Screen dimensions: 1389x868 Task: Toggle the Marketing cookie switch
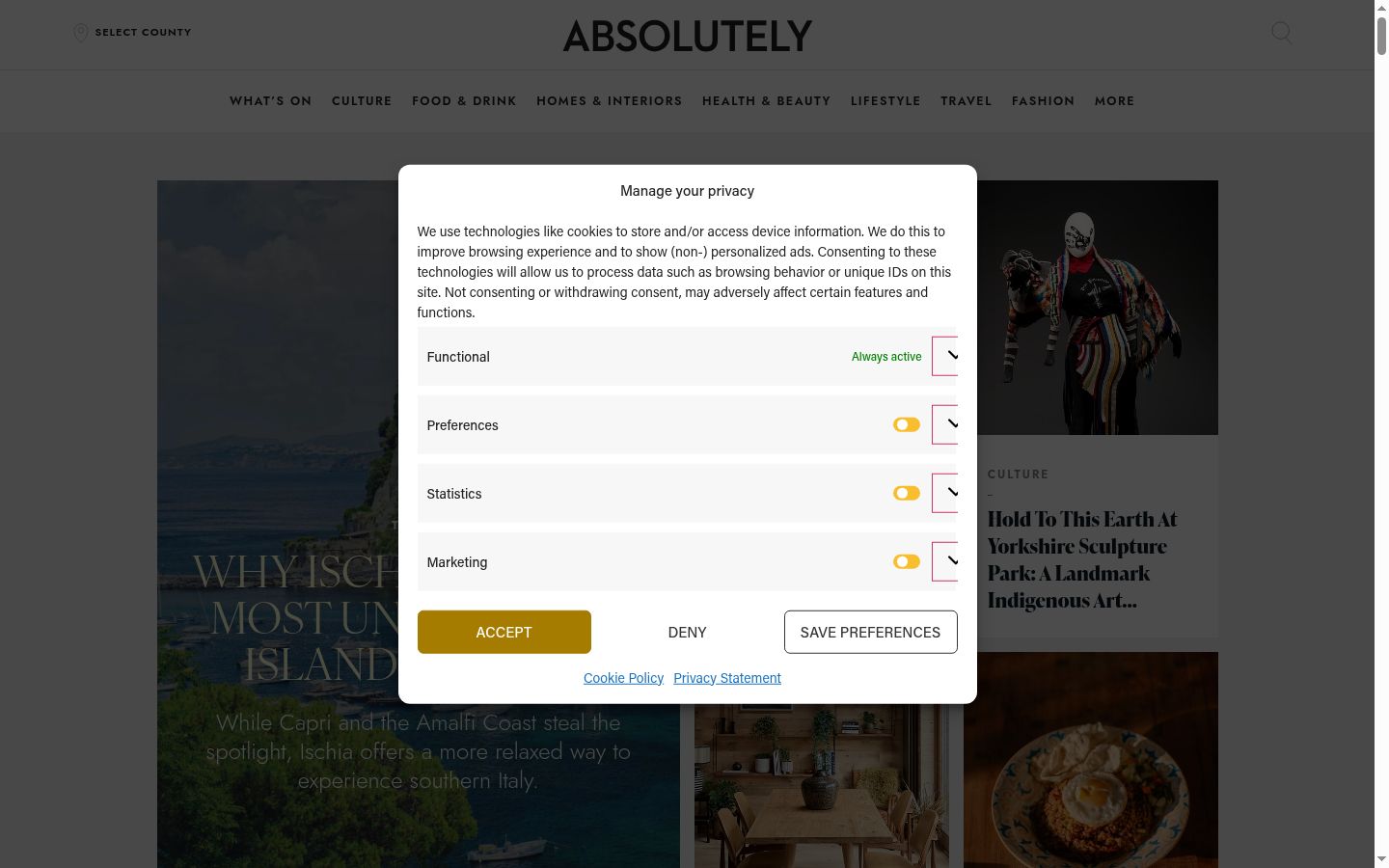906,562
